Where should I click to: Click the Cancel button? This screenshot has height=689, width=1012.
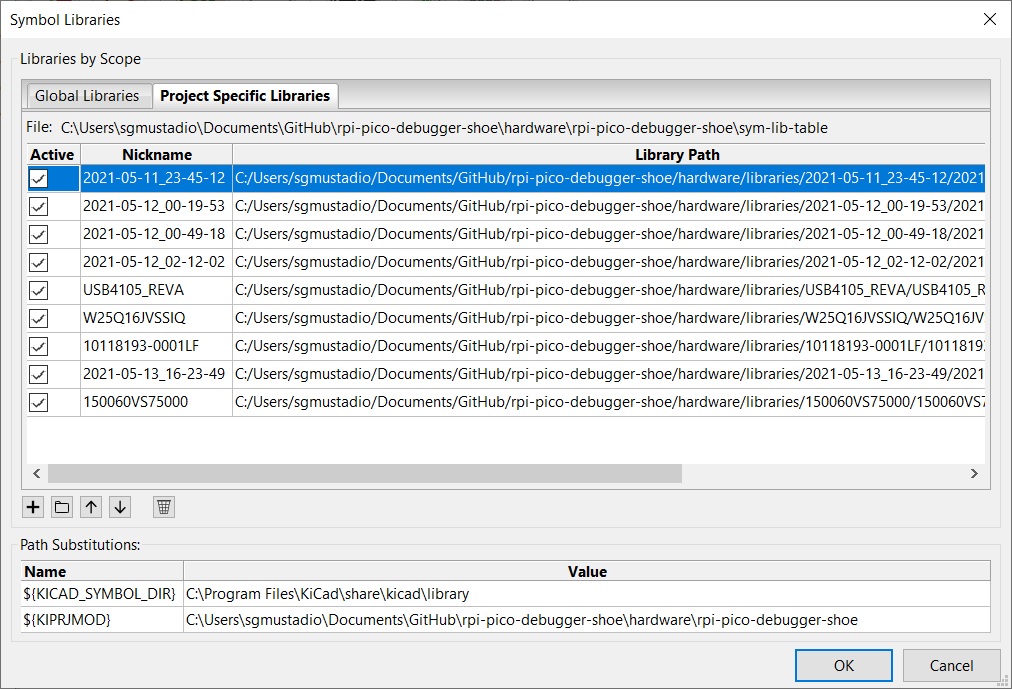coord(951,666)
